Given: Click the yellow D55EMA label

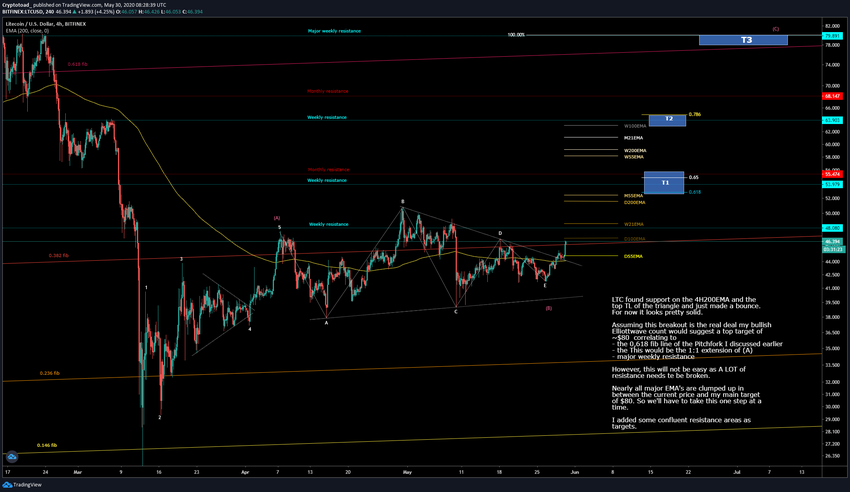Looking at the screenshot, I should tap(633, 256).
